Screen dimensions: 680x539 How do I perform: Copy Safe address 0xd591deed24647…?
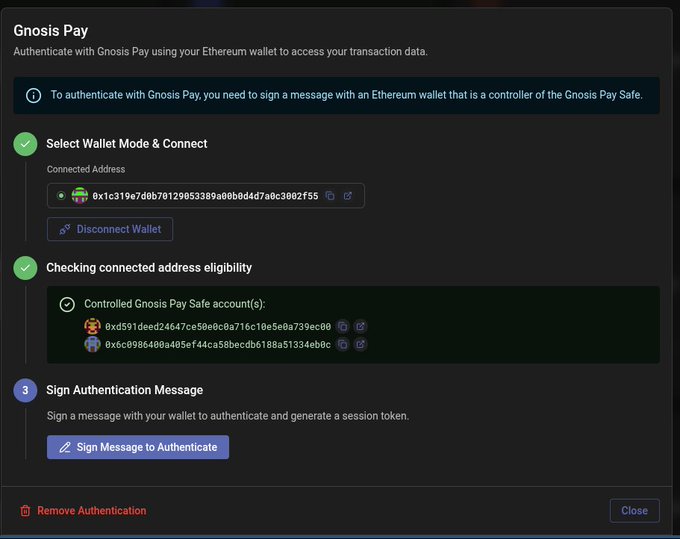click(343, 326)
